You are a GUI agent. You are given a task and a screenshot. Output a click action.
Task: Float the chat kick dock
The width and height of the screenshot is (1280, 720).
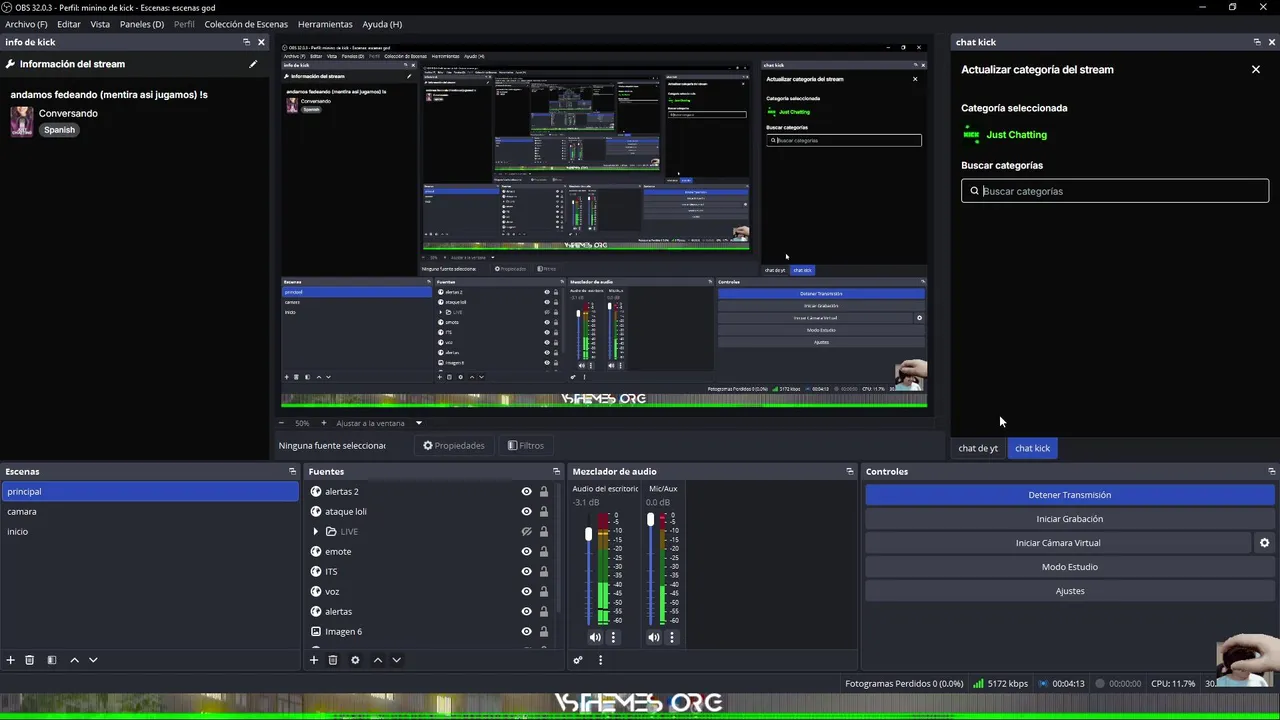(x=1257, y=42)
